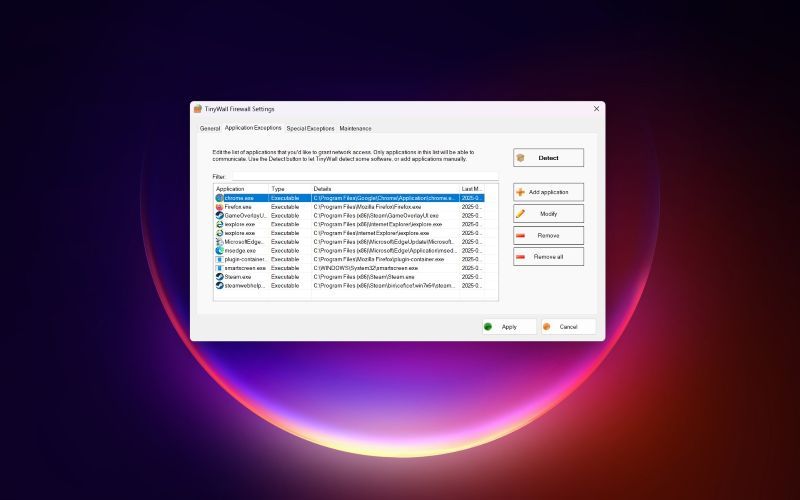Open the General tab
This screenshot has height=500, width=800.
[210, 129]
